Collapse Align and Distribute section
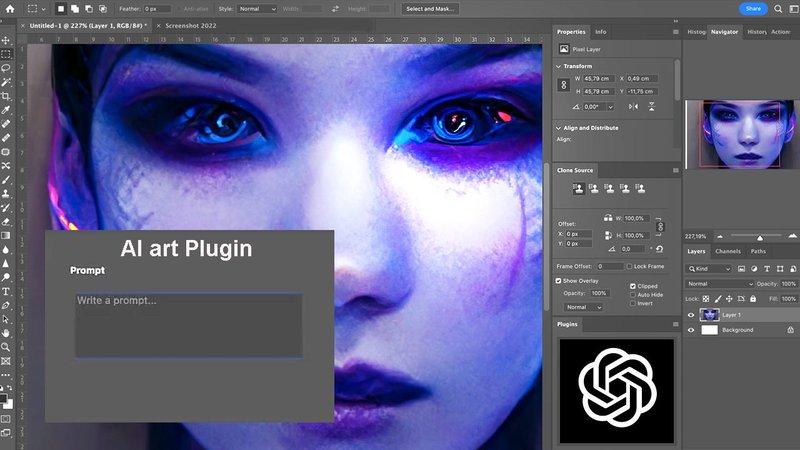 point(558,128)
